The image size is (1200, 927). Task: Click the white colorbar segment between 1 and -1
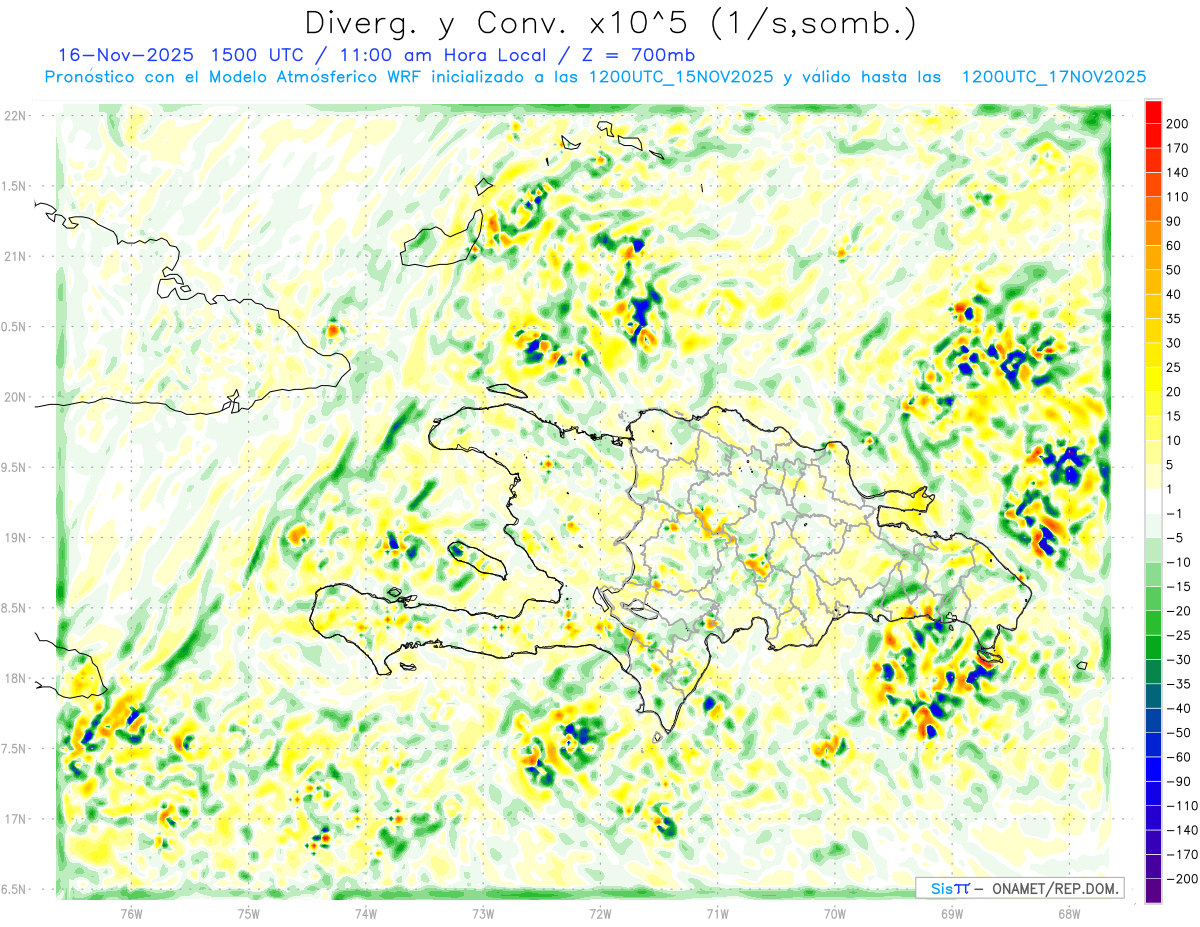click(x=1153, y=502)
